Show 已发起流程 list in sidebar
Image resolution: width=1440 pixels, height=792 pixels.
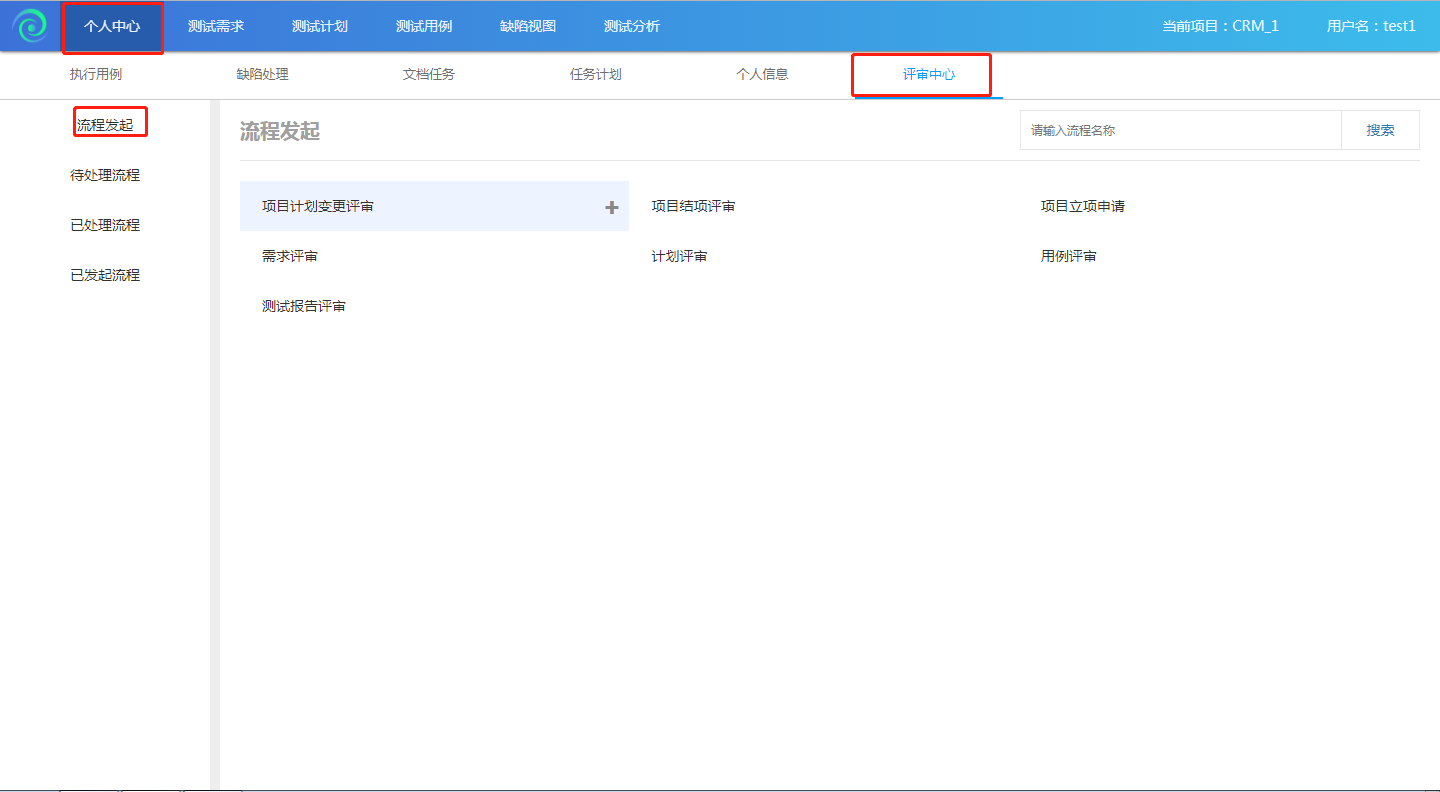[105, 276]
